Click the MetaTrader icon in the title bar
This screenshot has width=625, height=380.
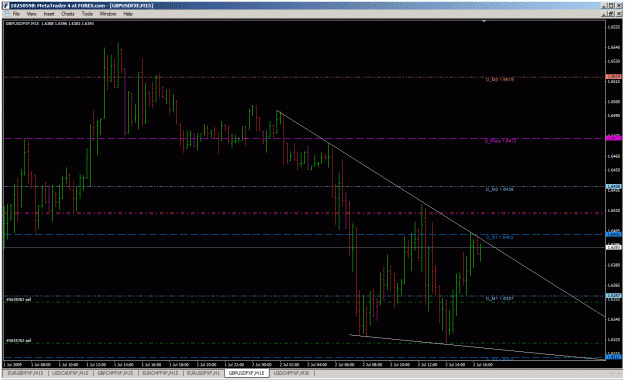(x=6, y=6)
